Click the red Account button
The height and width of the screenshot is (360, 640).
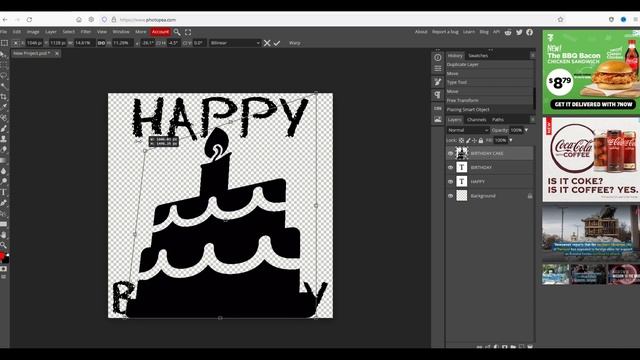(x=160, y=32)
